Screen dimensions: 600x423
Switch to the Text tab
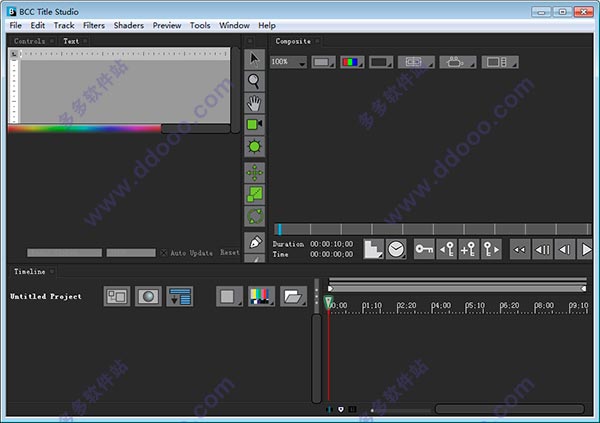tap(71, 41)
